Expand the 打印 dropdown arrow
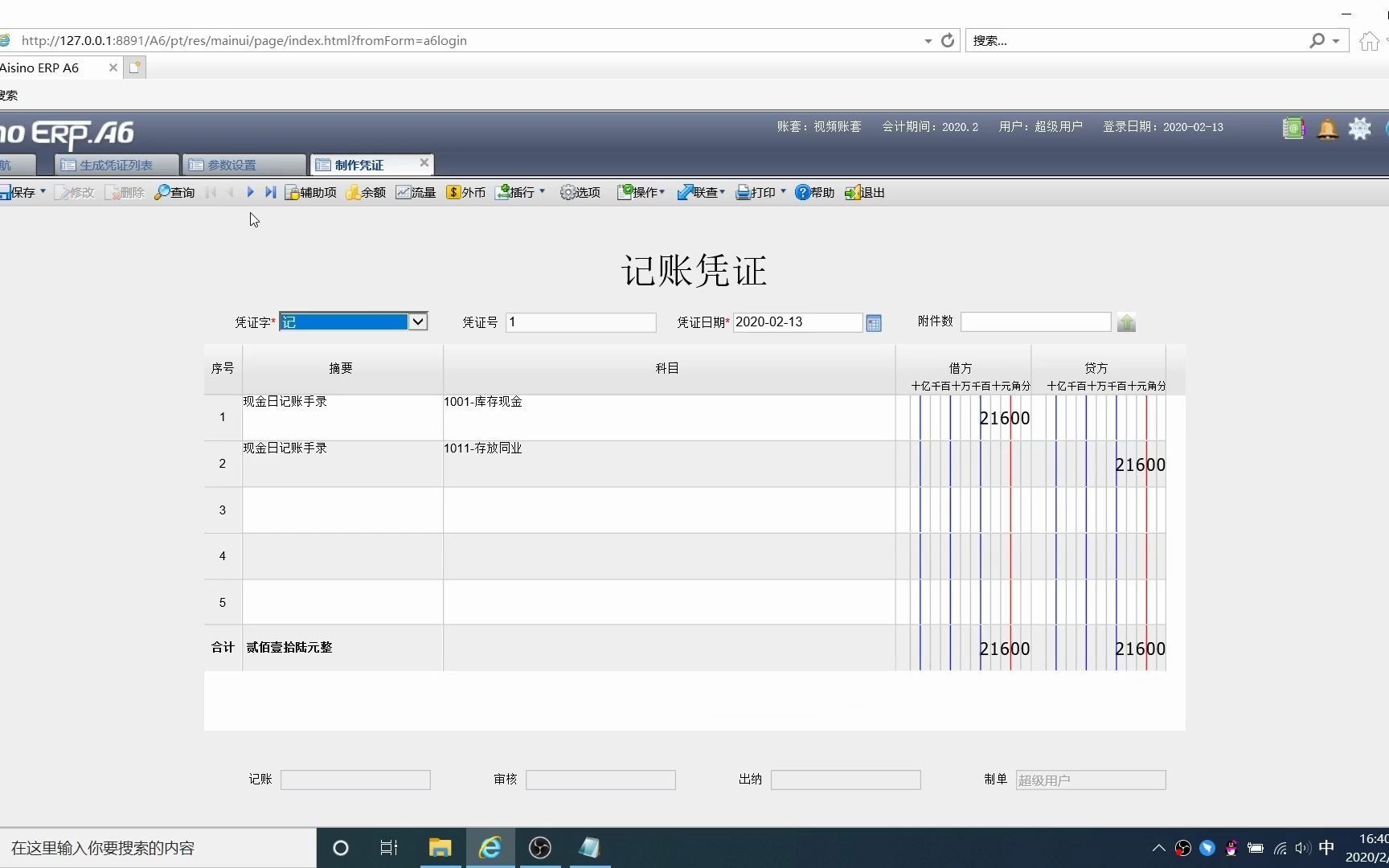 783,191
